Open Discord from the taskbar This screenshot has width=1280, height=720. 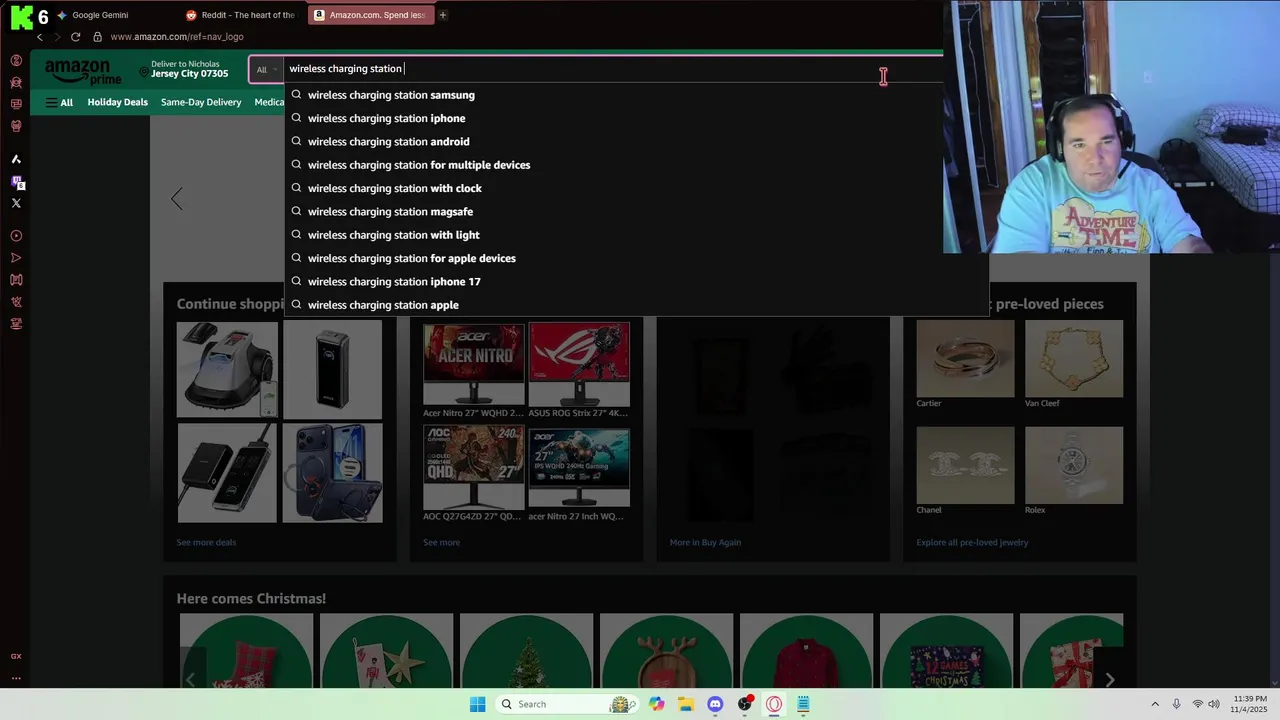click(x=715, y=704)
